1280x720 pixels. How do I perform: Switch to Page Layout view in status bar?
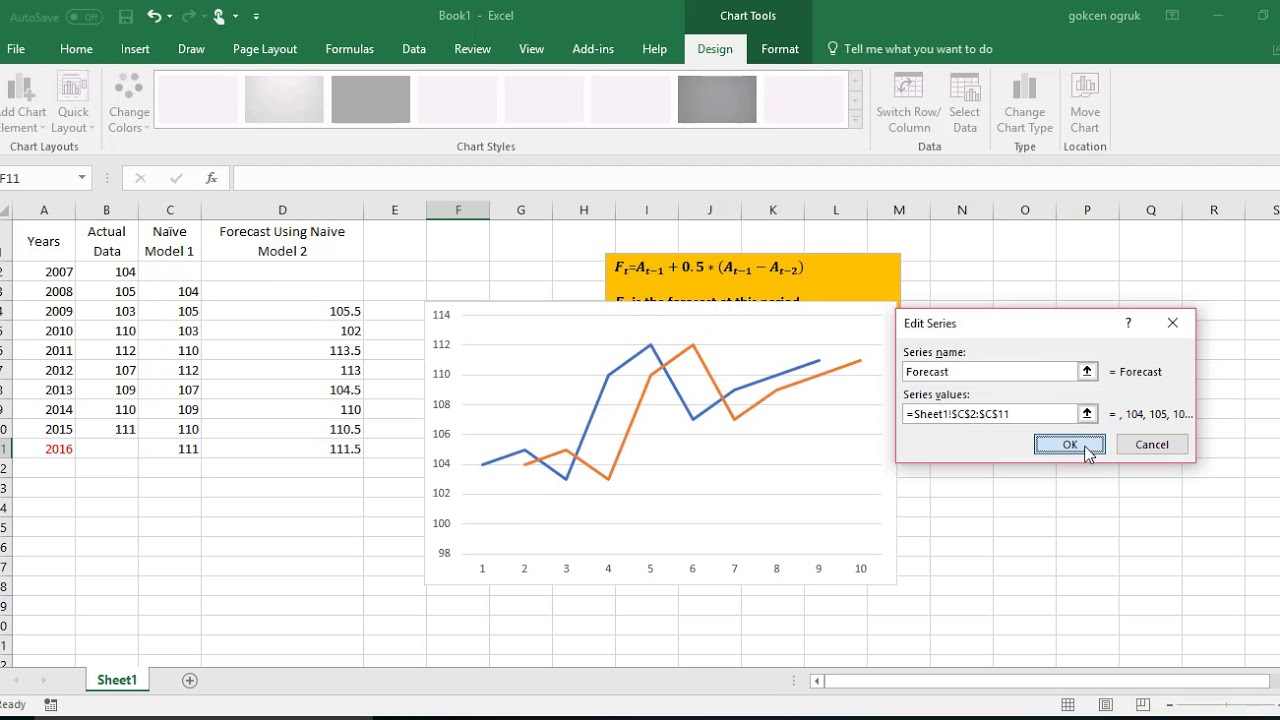[1106, 705]
